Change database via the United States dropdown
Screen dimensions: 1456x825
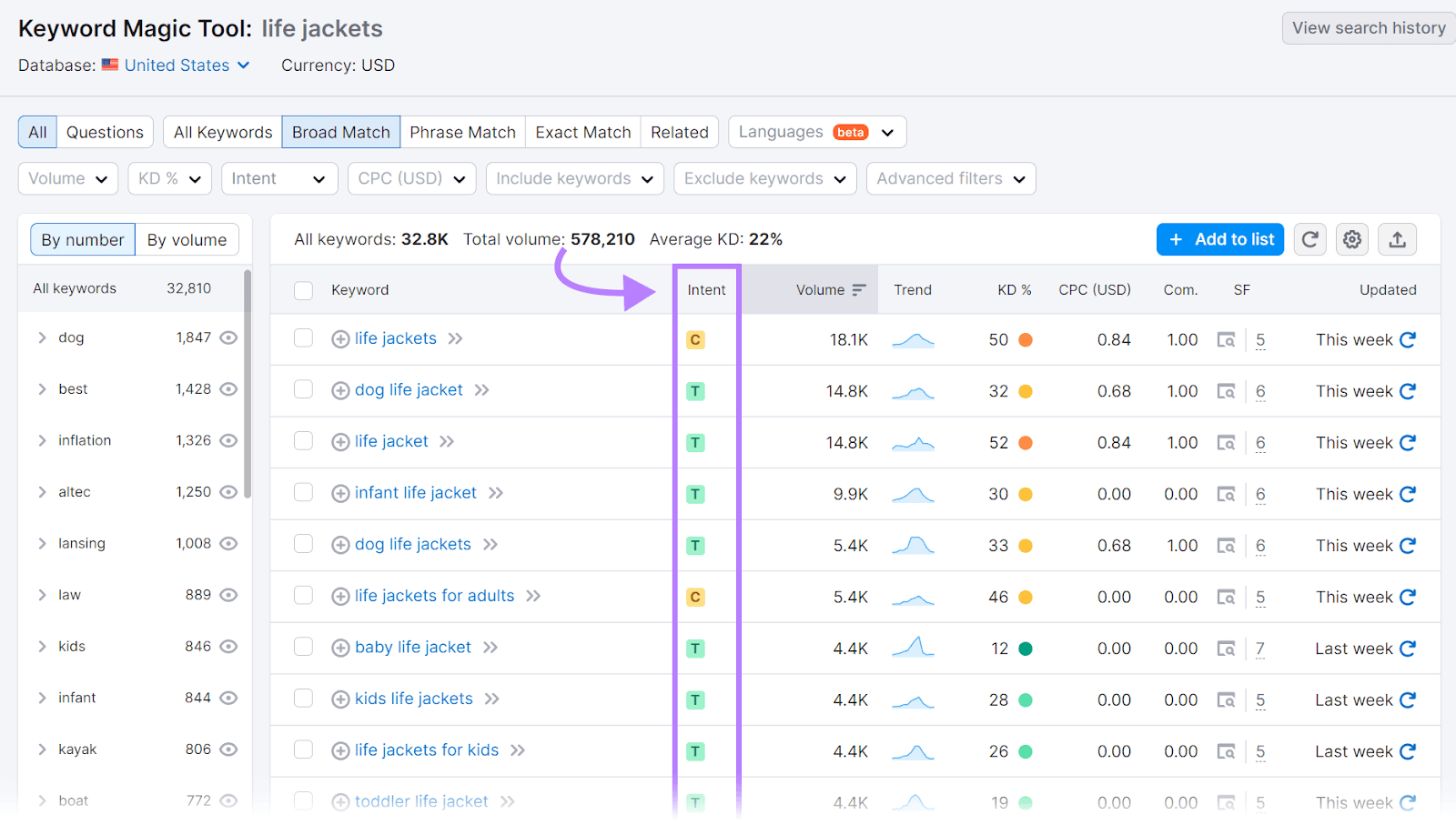(176, 65)
